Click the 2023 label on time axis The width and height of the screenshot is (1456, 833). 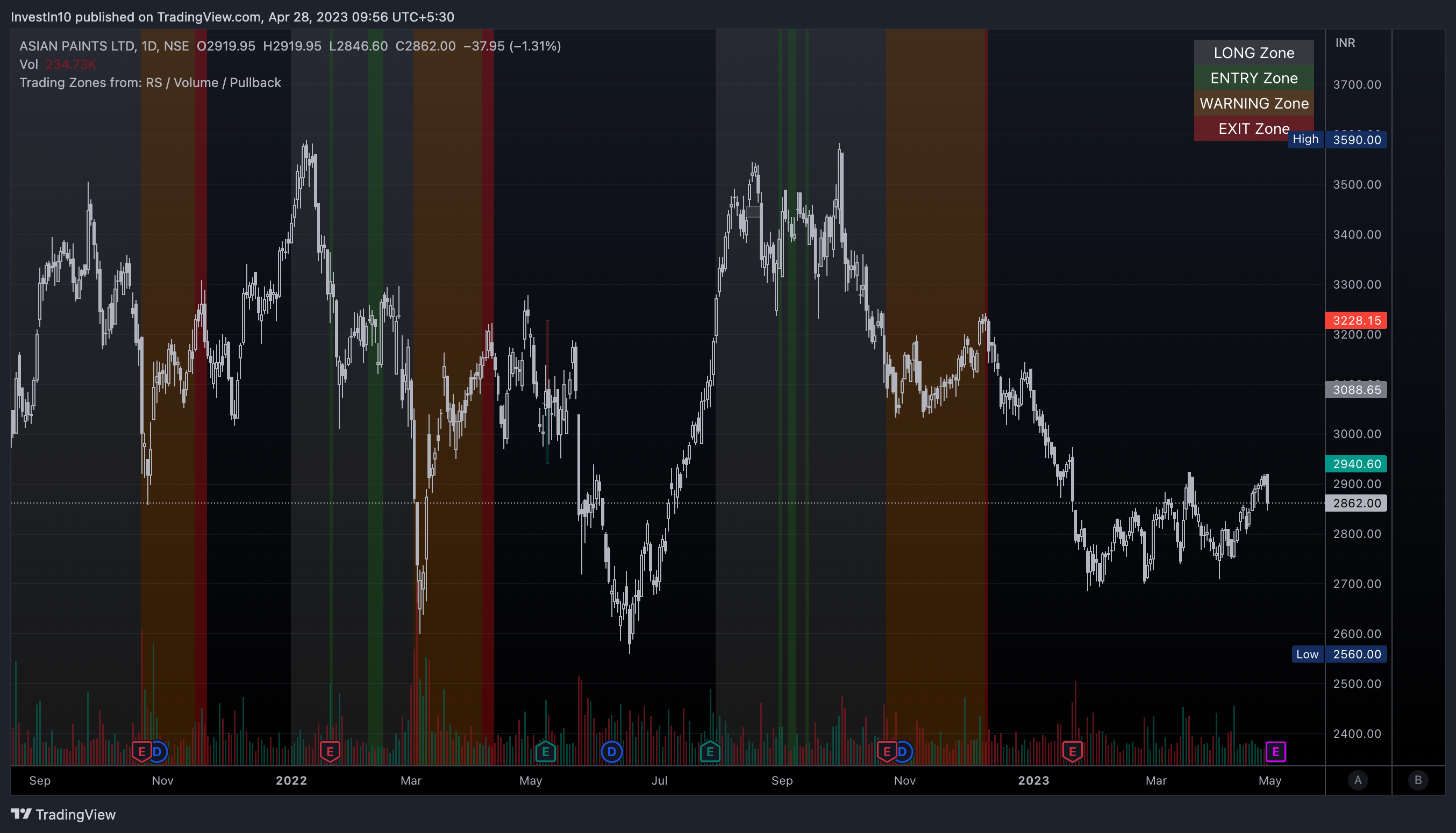tap(1033, 780)
